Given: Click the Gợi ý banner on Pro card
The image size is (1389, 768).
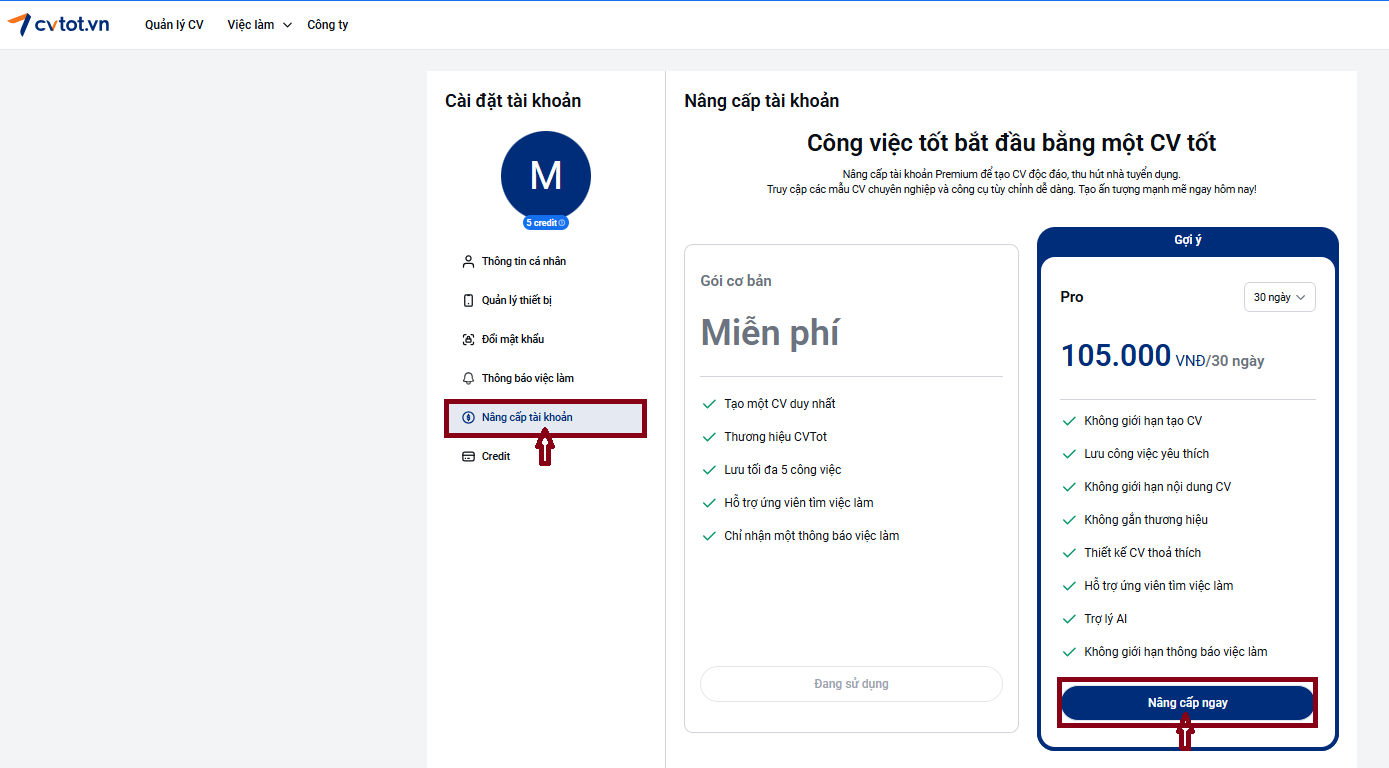Looking at the screenshot, I should (x=1187, y=241).
